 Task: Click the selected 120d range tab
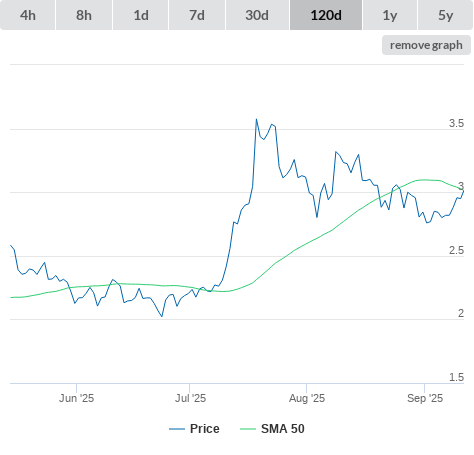[x=326, y=15]
